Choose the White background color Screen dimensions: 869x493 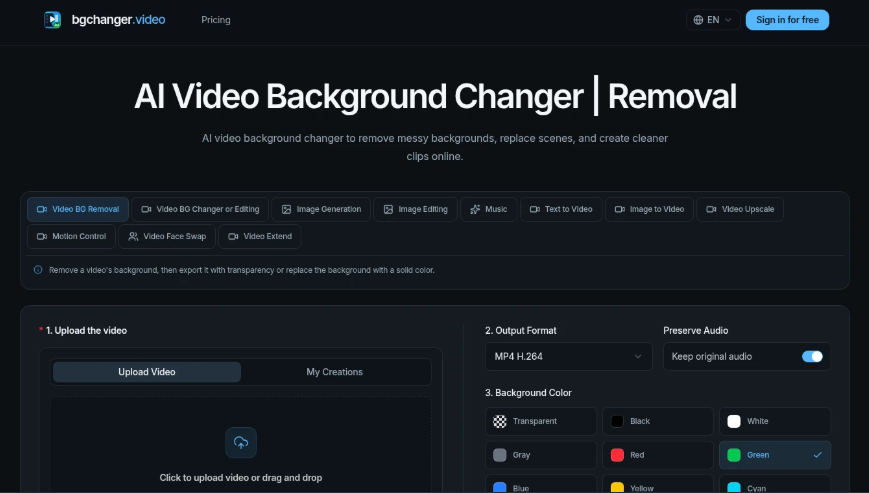pyautogui.click(x=775, y=422)
